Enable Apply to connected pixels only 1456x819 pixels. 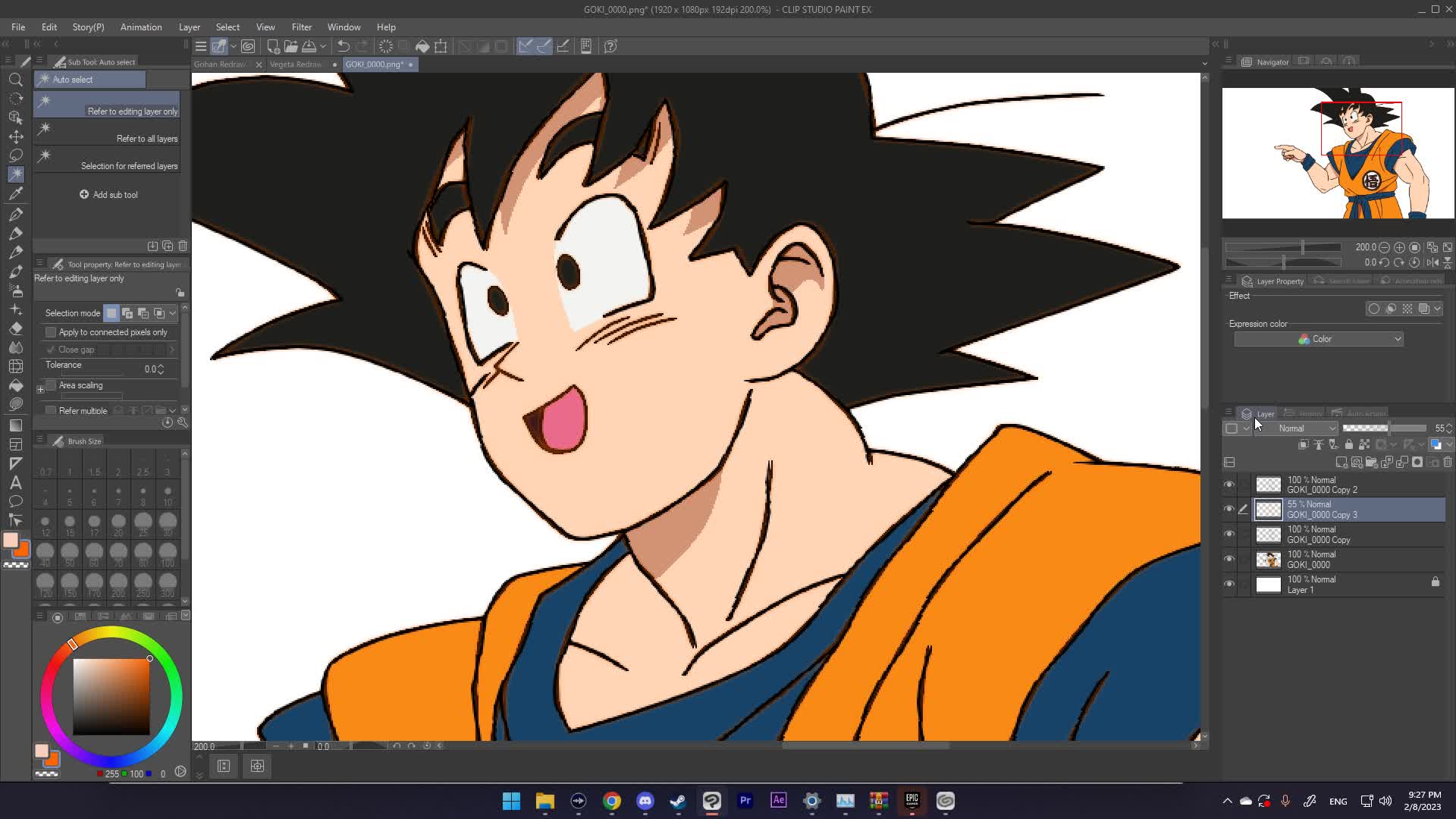tap(51, 332)
